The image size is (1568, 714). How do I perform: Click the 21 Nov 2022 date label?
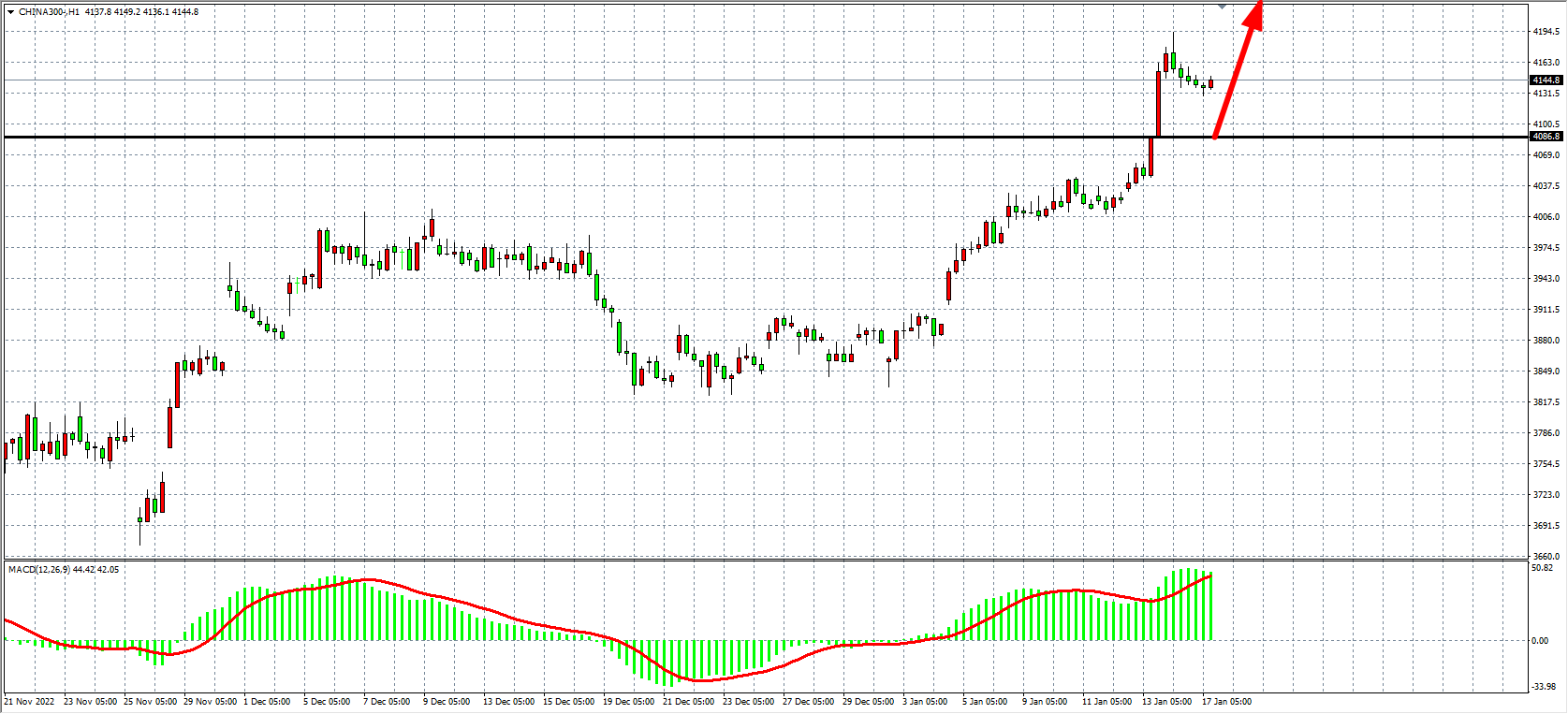[30, 701]
